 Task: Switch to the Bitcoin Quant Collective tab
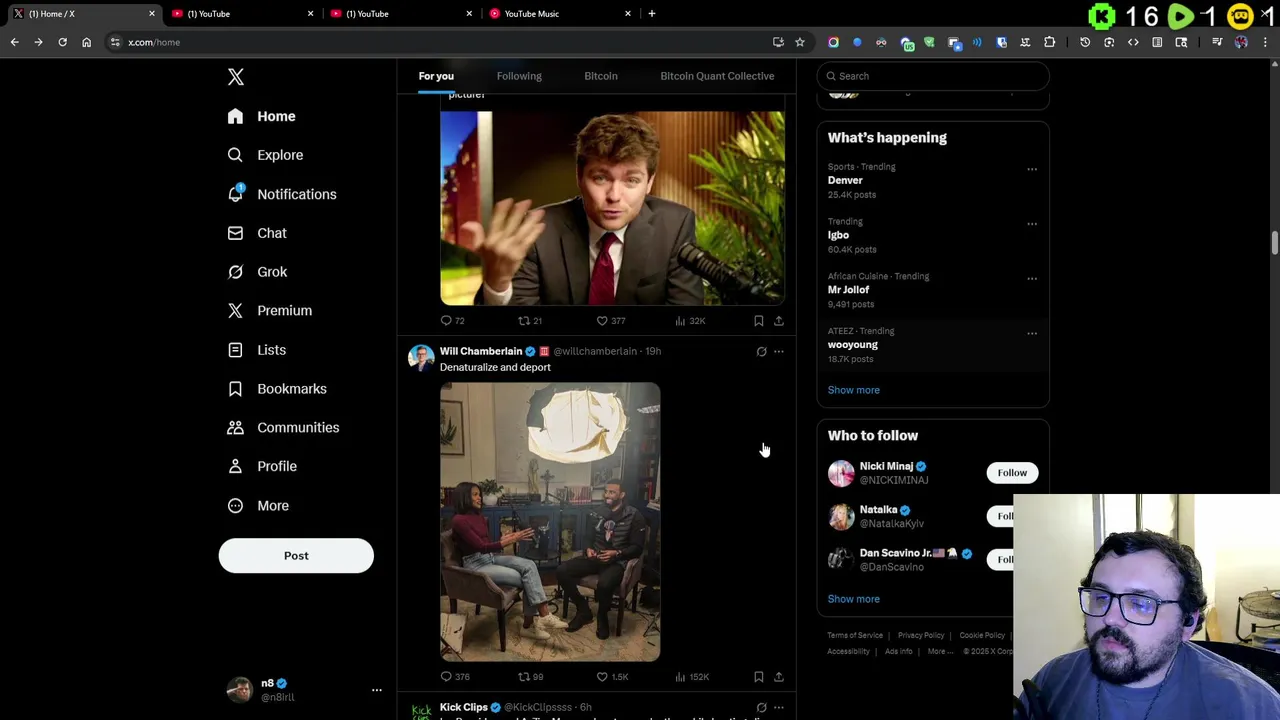[x=717, y=76]
